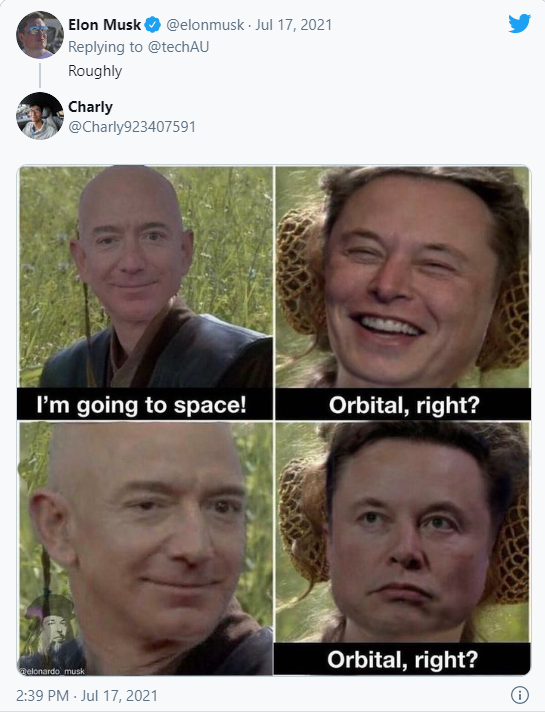Click the 'Roughly' reply text
Viewport: 545px width, 712px height.
pos(95,71)
